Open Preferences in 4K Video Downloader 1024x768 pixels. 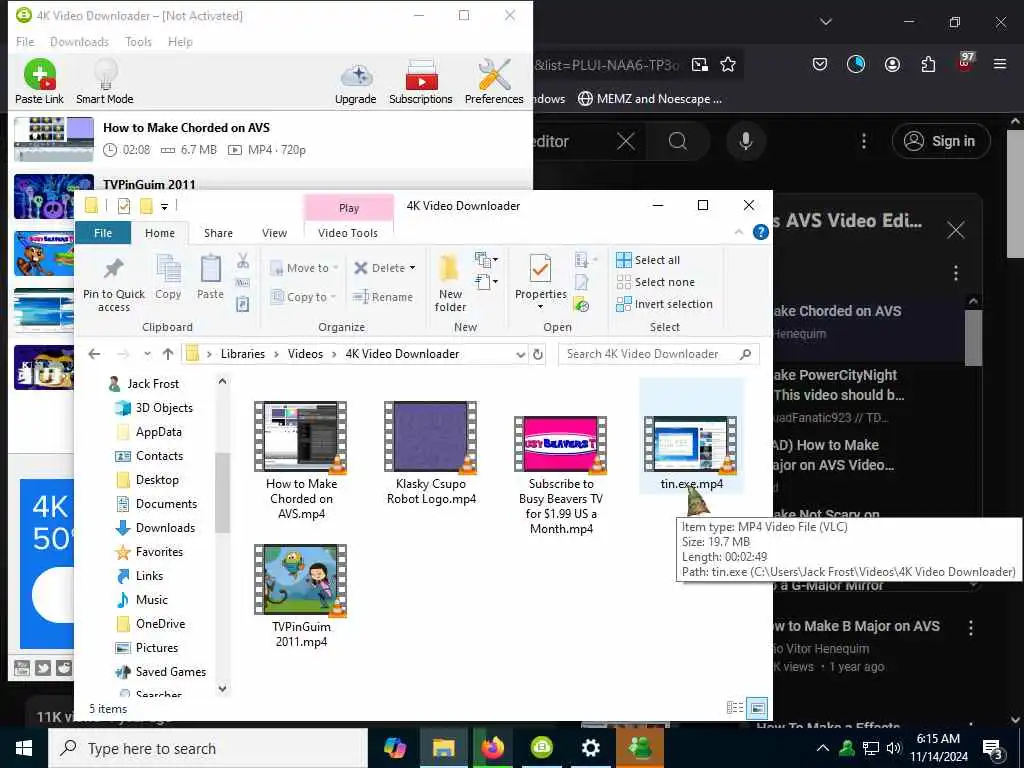[494, 82]
